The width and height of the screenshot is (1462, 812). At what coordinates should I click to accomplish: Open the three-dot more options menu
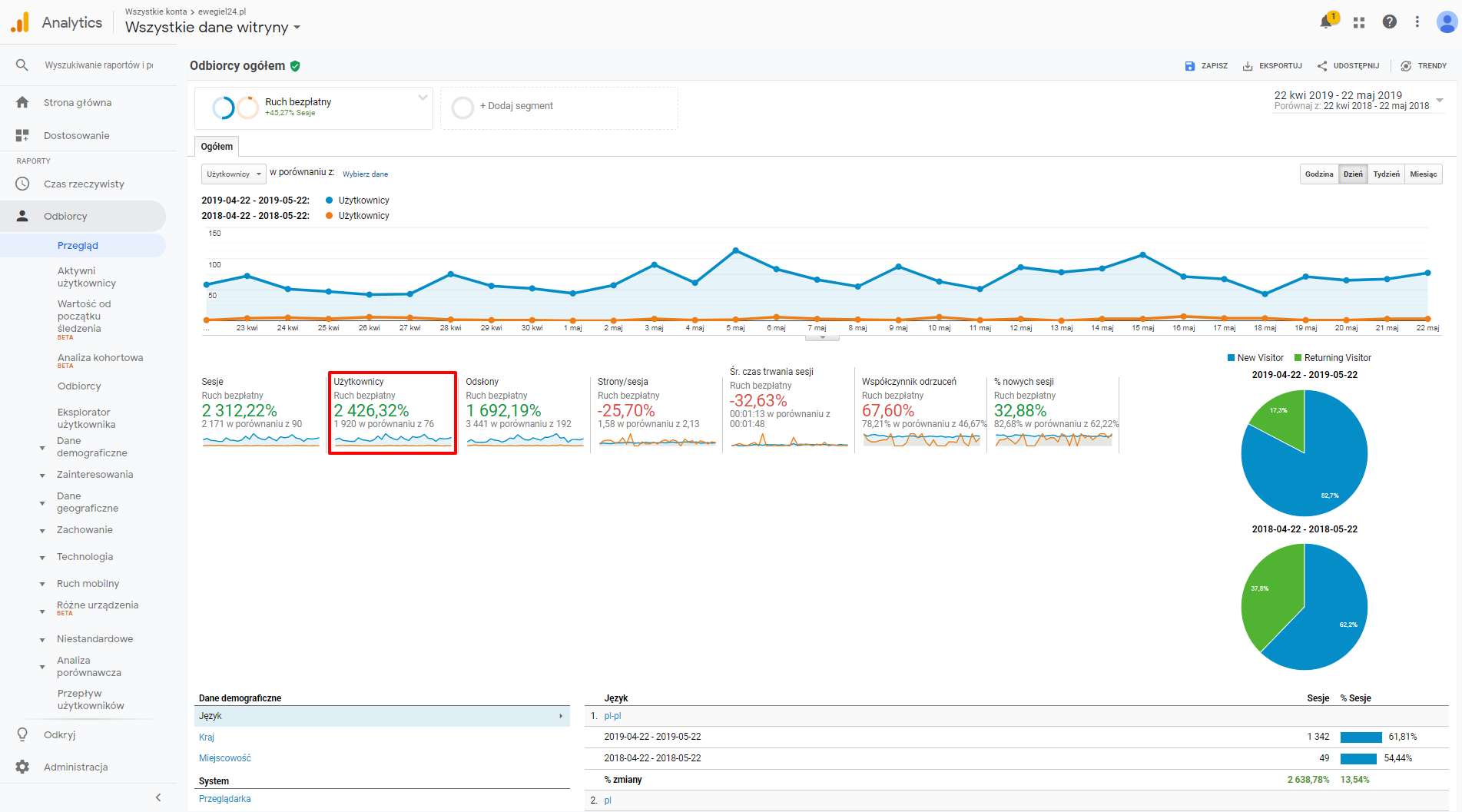[1417, 22]
